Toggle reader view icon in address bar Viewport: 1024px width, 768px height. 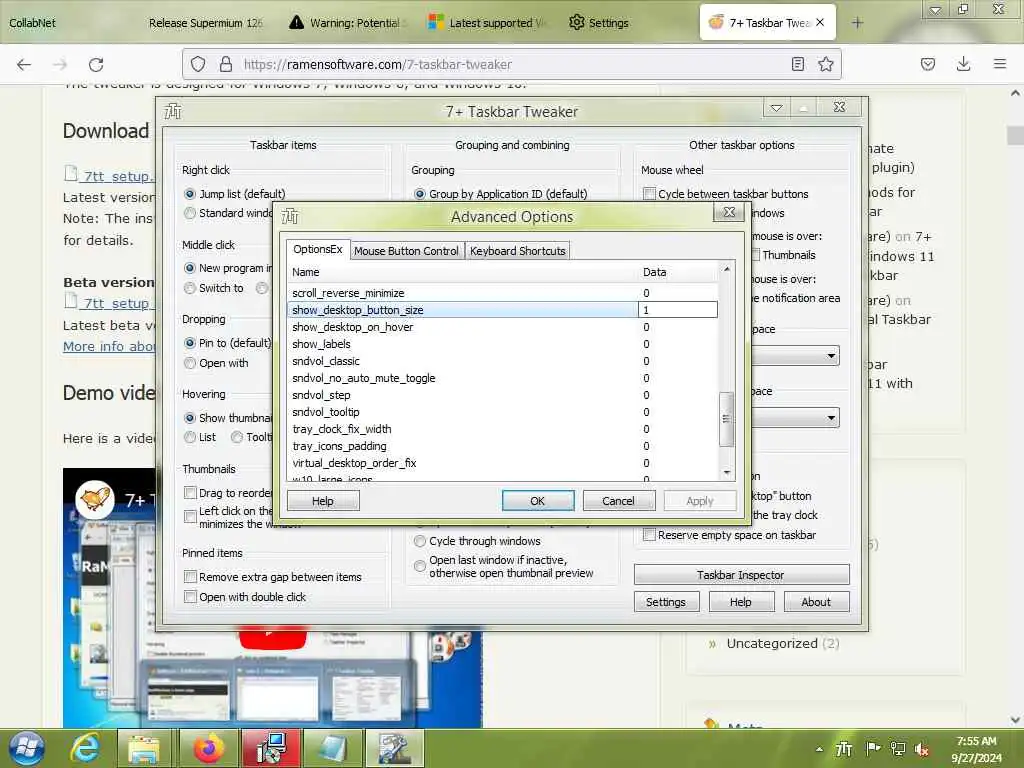797,64
